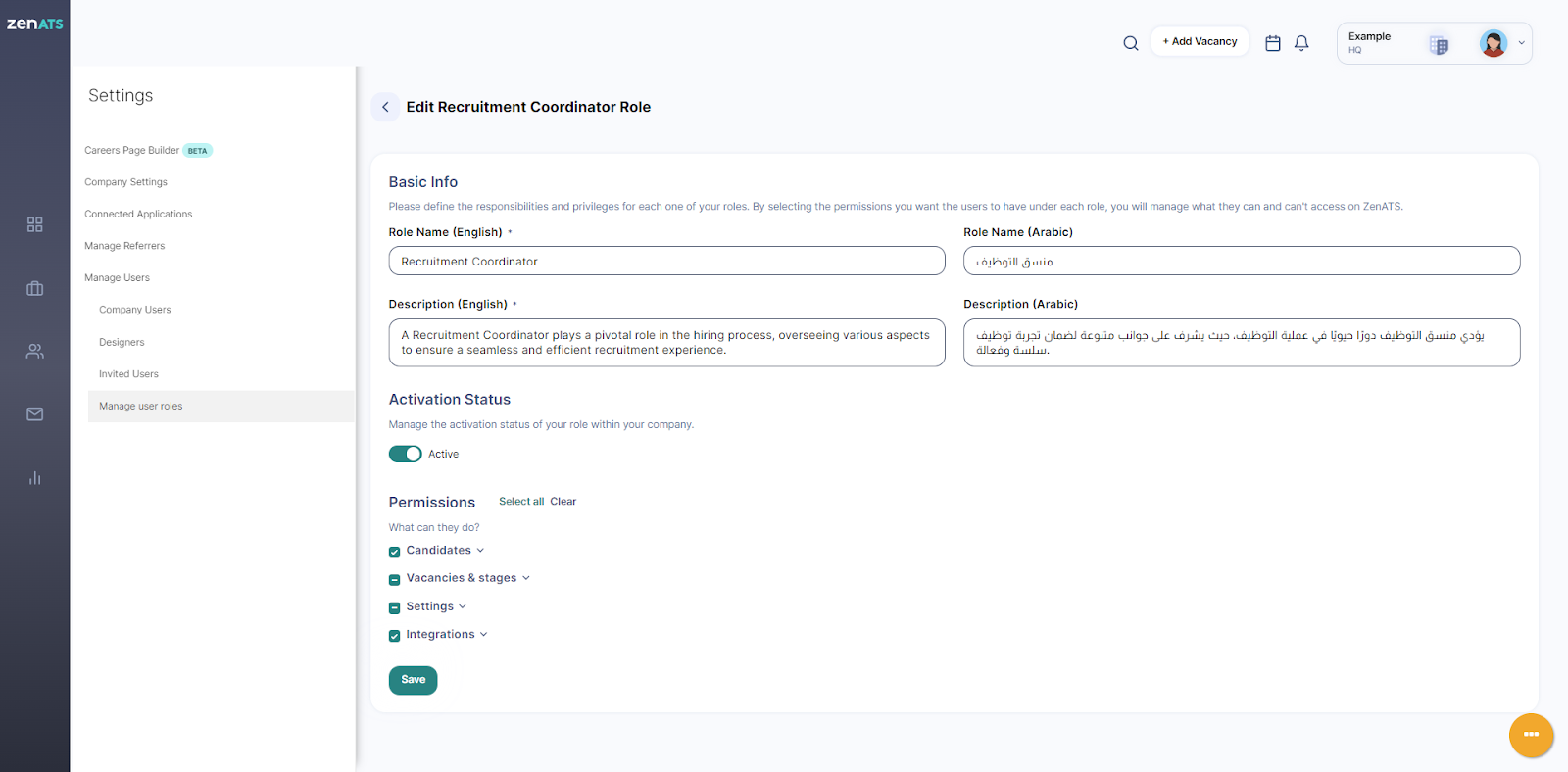Open the notifications bell icon
The height and width of the screenshot is (772, 1568).
tap(1301, 43)
